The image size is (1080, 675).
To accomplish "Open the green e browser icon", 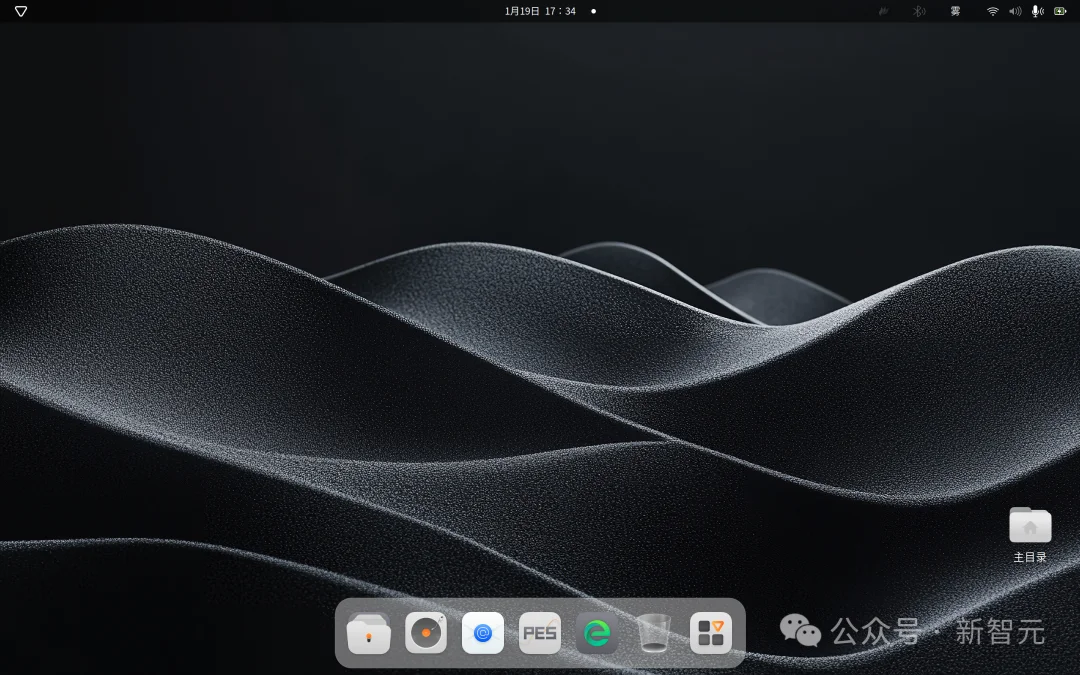I will pyautogui.click(x=597, y=633).
